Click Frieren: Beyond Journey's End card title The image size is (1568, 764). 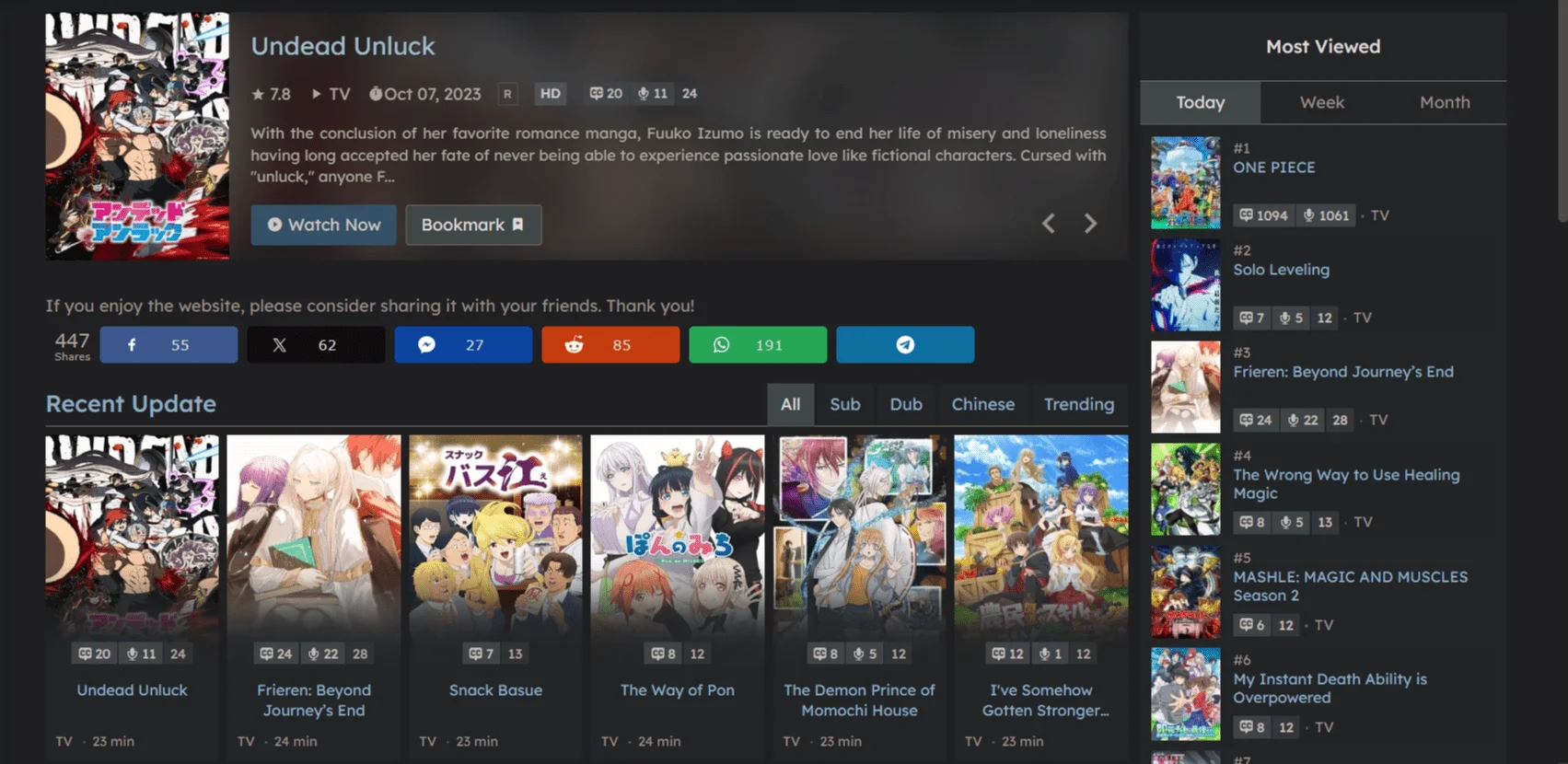point(314,700)
